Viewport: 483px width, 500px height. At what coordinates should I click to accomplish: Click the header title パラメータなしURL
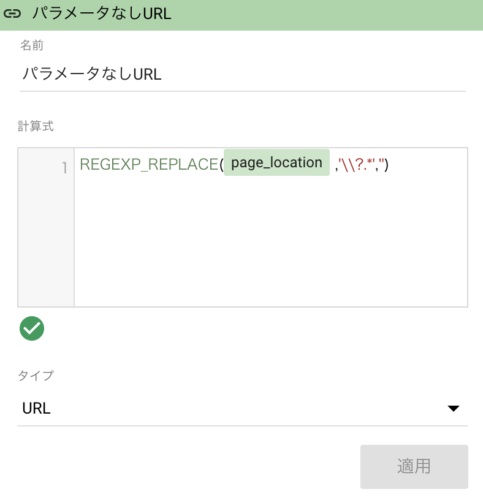click(102, 14)
